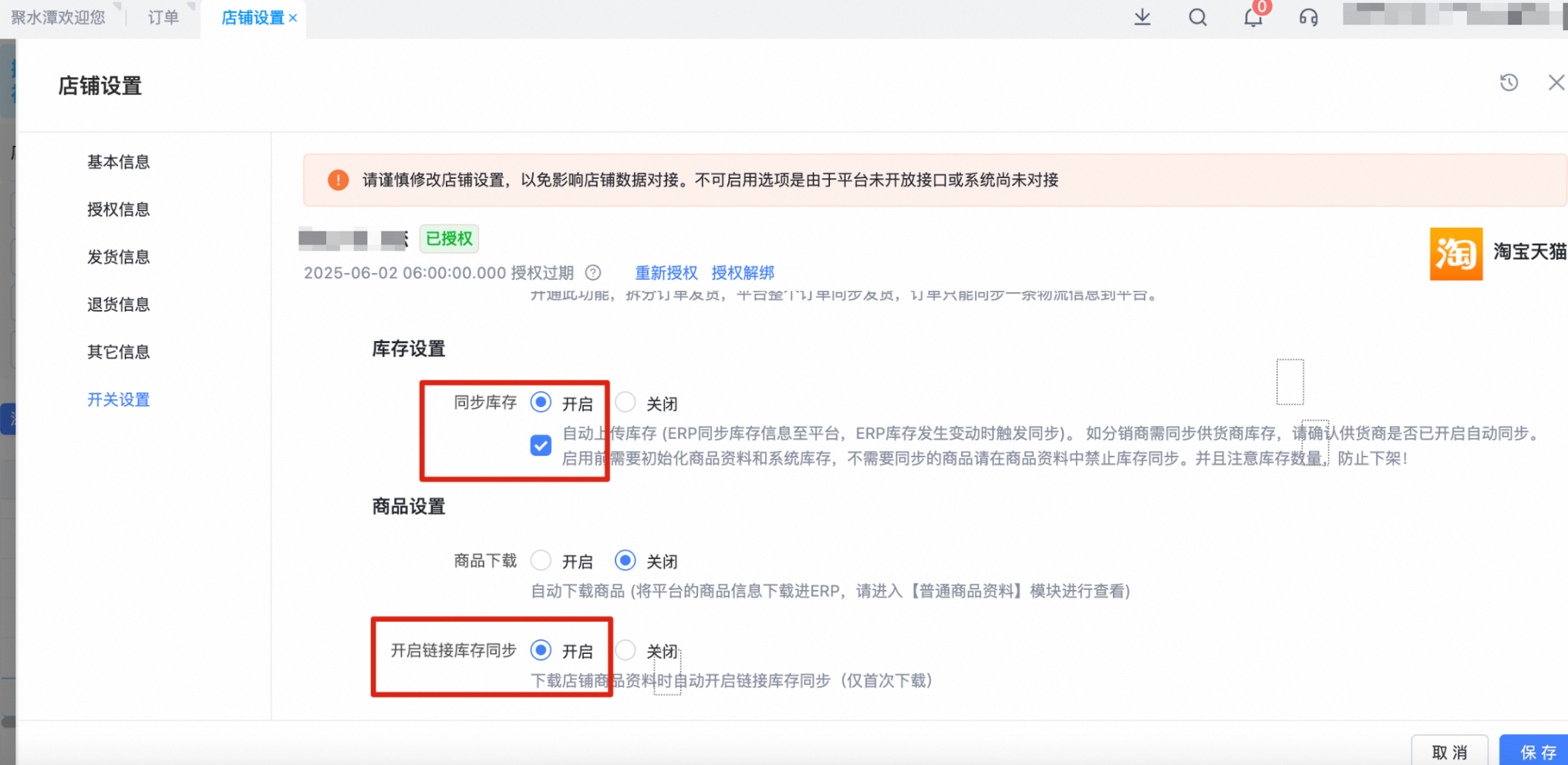Viewport: 1568px width, 765px height.
Task: Open 退货信息 in the side menu
Action: [x=118, y=305]
